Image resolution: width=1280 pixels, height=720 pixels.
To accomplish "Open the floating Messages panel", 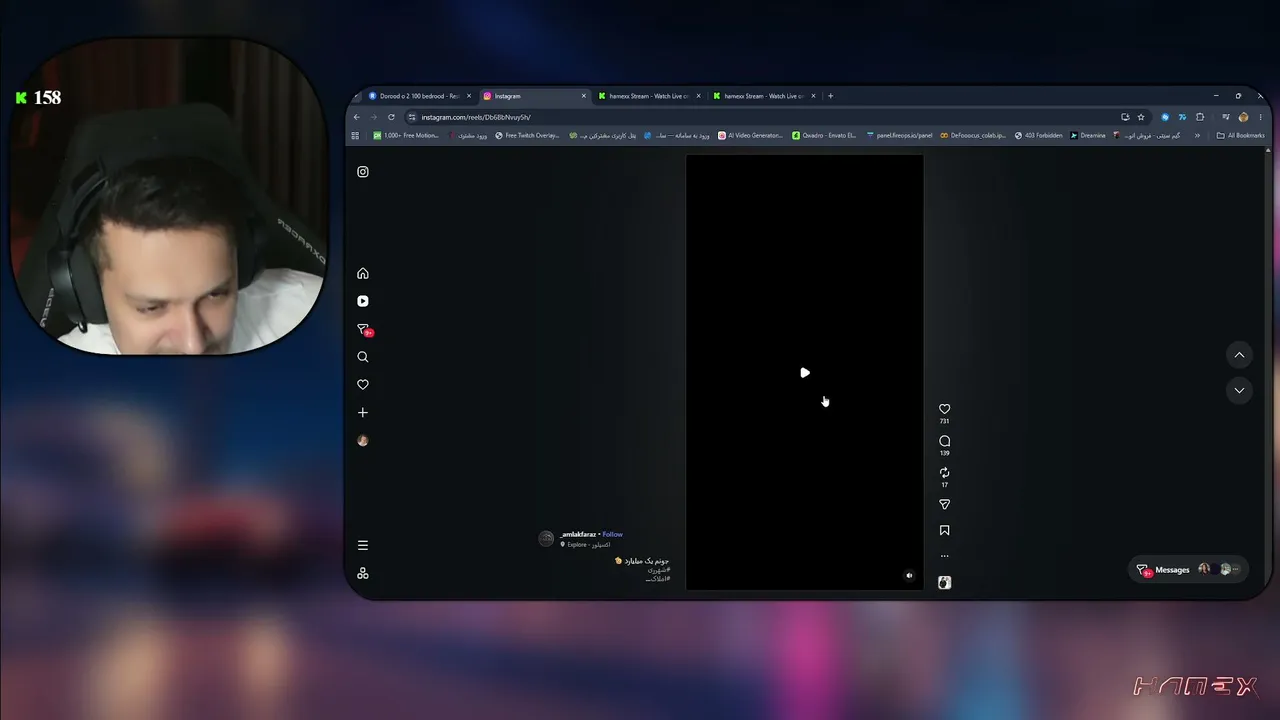I will click(1189, 570).
